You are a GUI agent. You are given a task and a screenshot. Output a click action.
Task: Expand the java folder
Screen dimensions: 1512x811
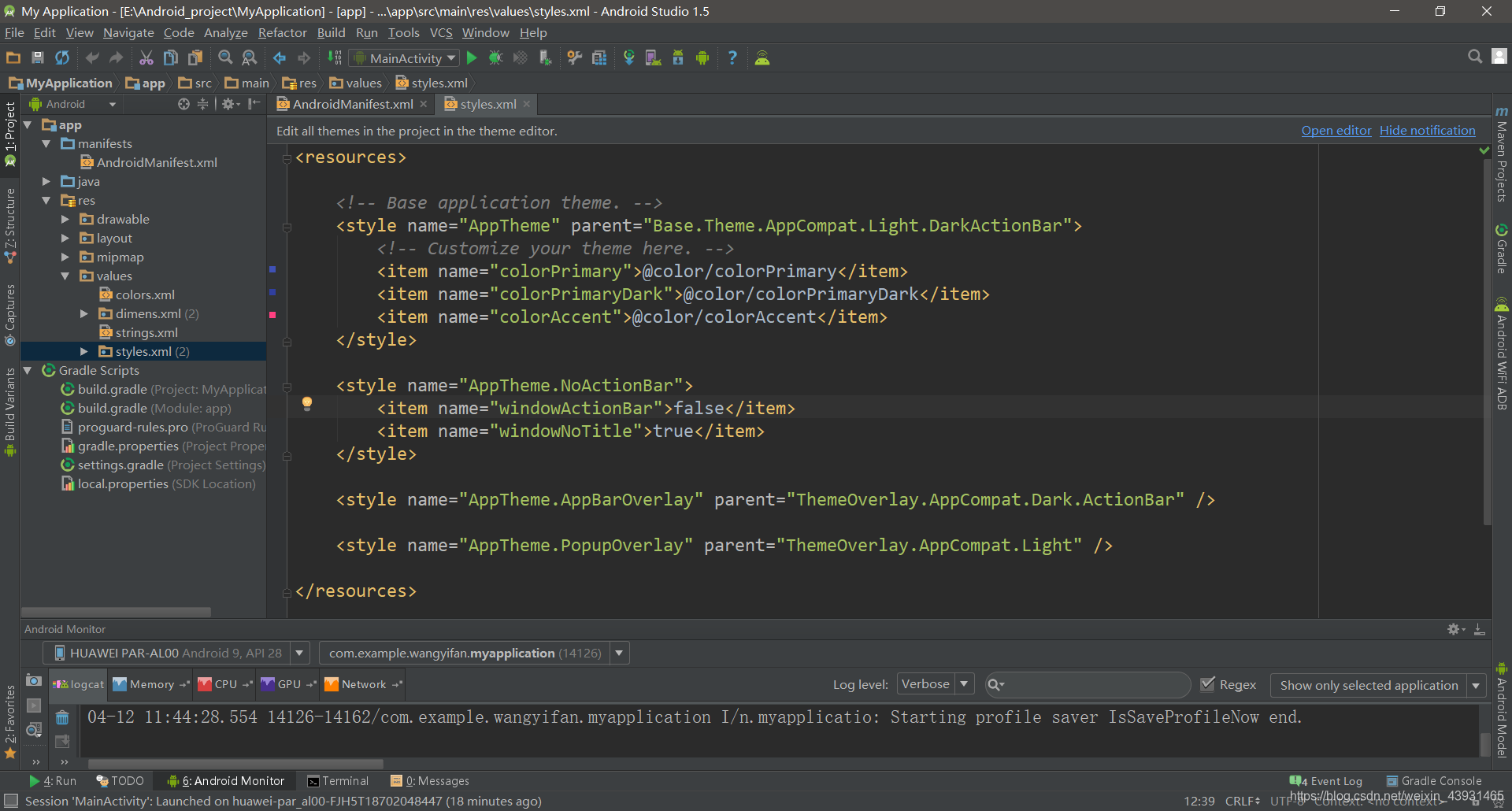[x=46, y=181]
